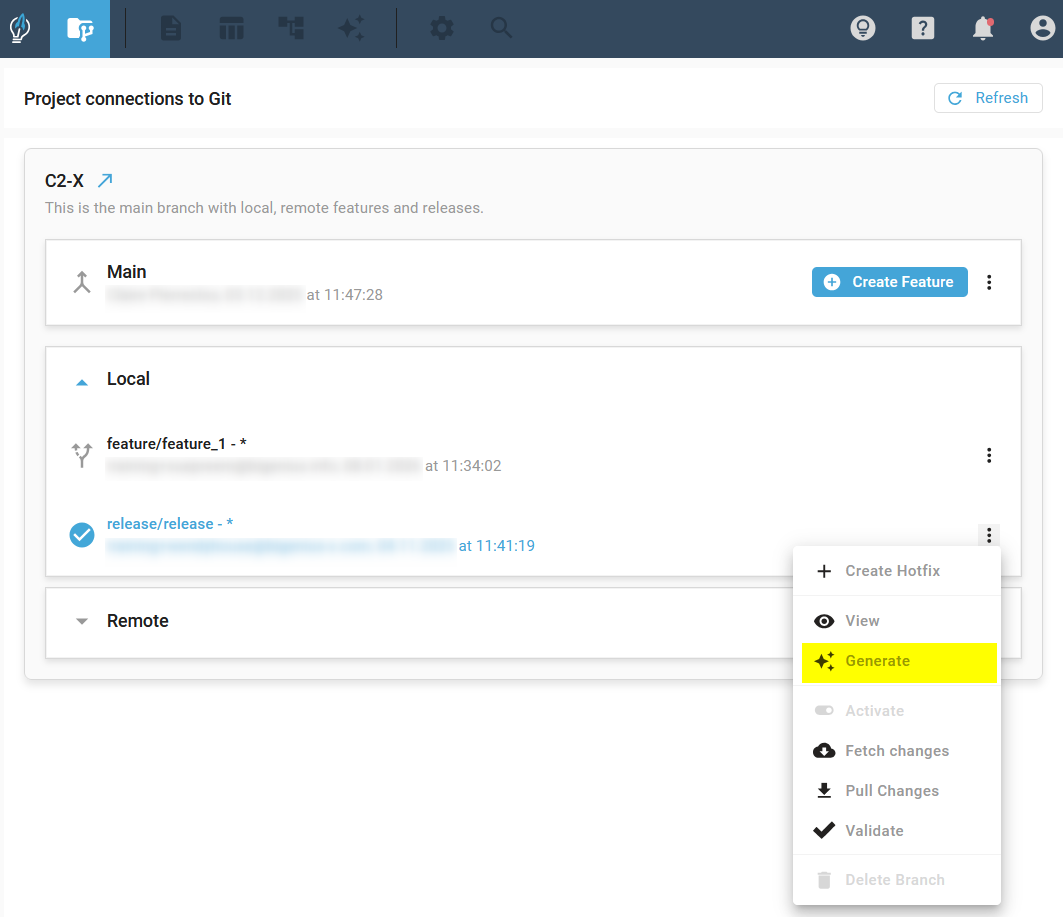The image size is (1063, 917).
Task: Open the C2-X external link arrow
Action: click(105, 181)
